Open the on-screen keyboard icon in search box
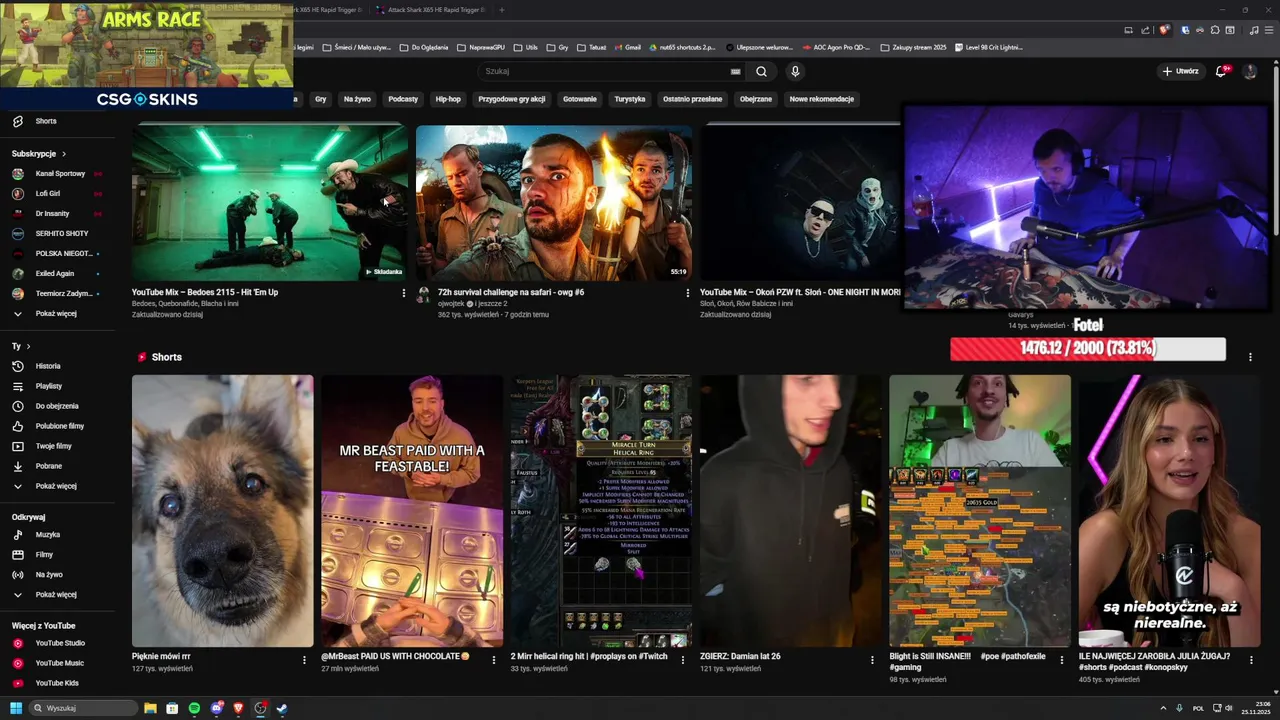Viewport: 1280px width, 720px height. click(735, 71)
